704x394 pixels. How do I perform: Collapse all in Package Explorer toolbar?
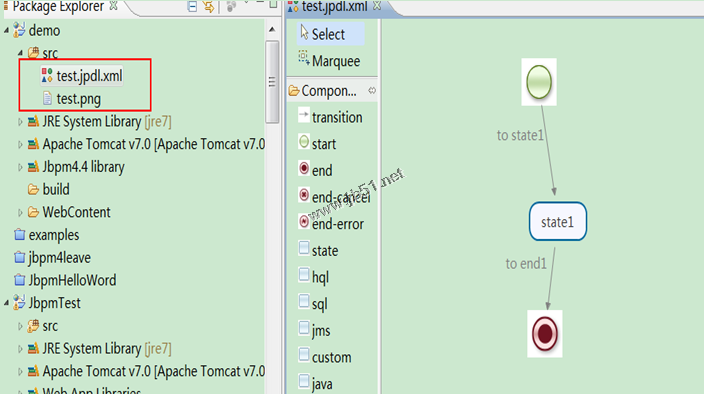pyautogui.click(x=192, y=6)
